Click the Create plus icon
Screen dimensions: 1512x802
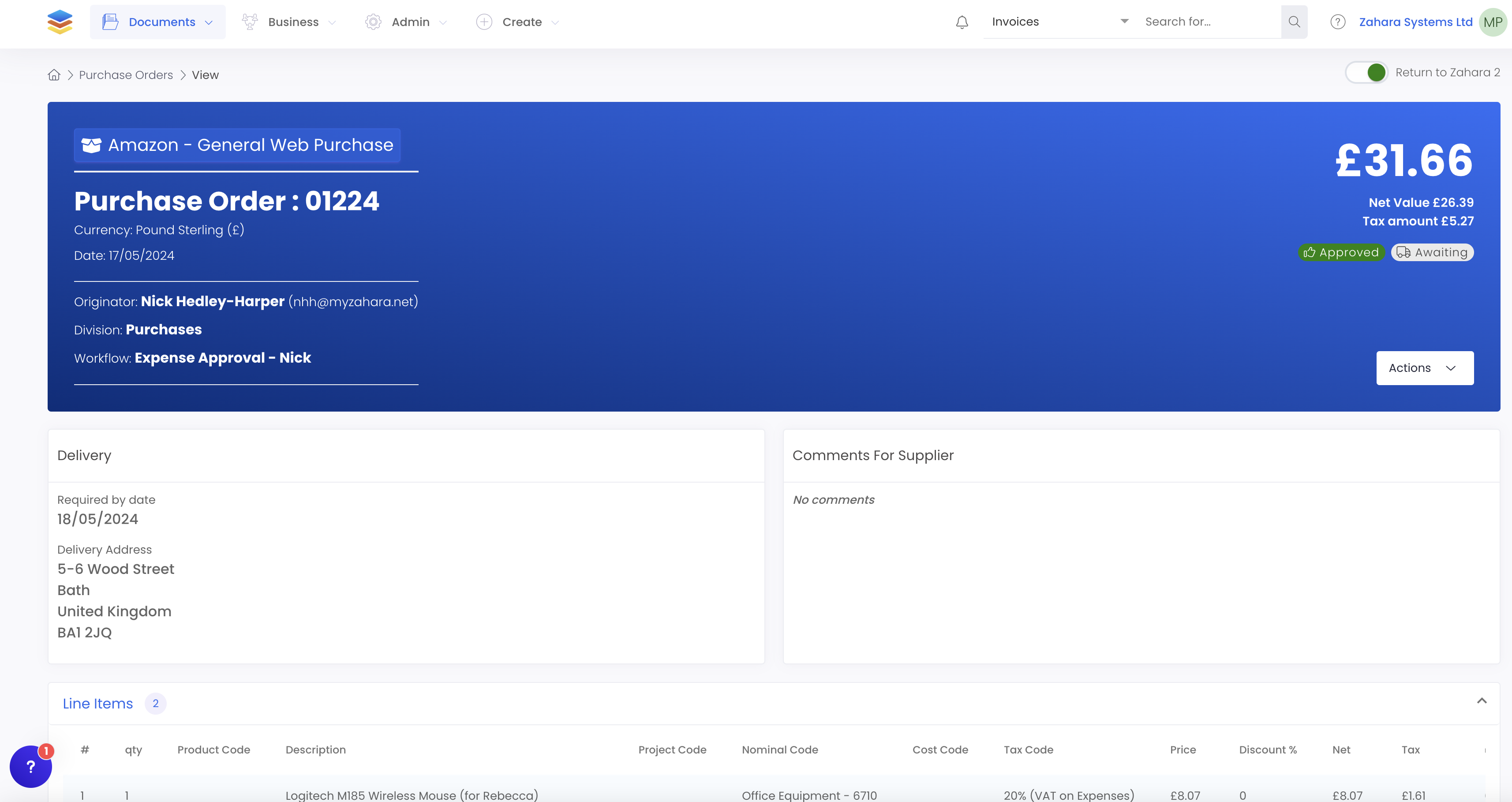(484, 22)
